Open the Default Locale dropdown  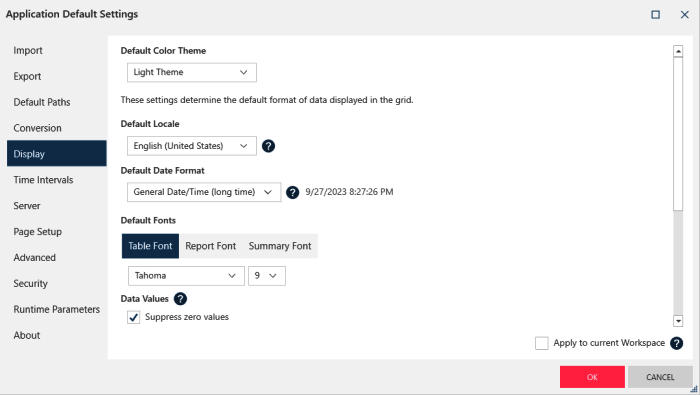[192, 146]
